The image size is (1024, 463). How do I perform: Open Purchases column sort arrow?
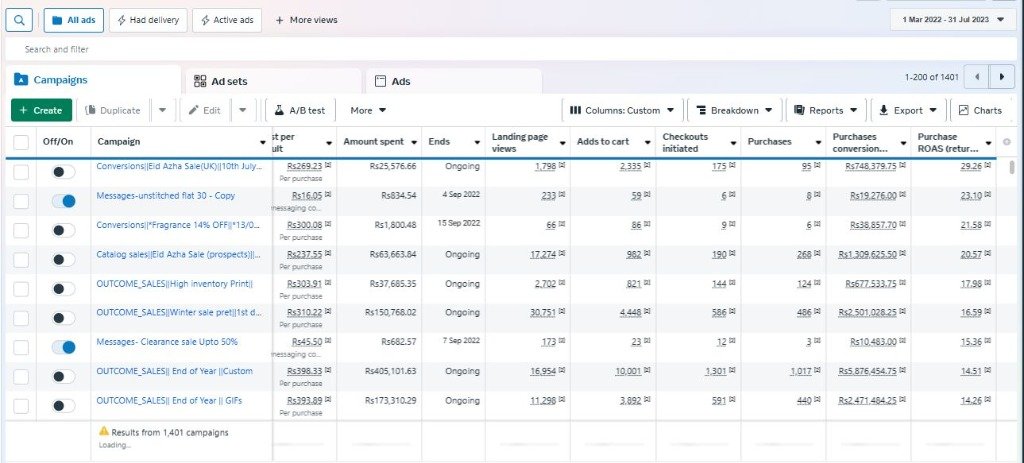click(x=818, y=142)
